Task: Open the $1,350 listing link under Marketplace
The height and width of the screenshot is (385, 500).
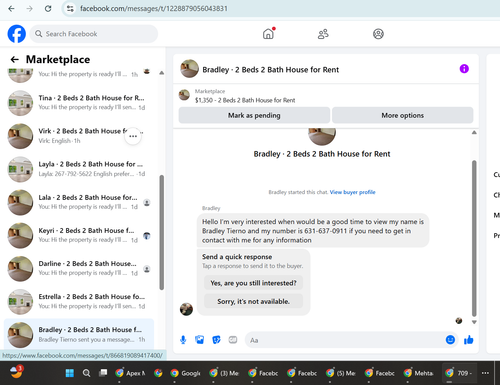Action: click(245, 100)
